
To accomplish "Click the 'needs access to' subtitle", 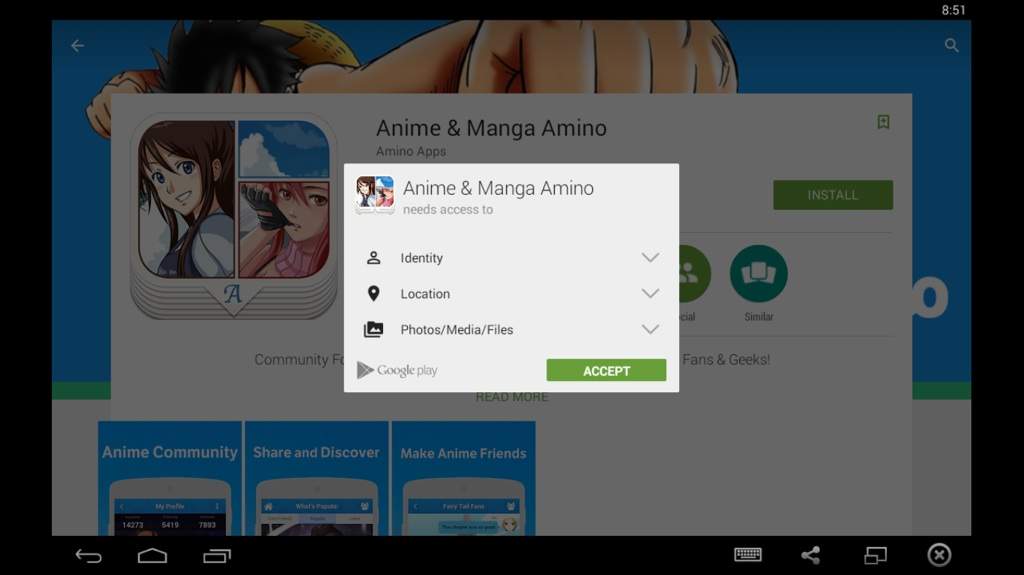I will click(448, 210).
